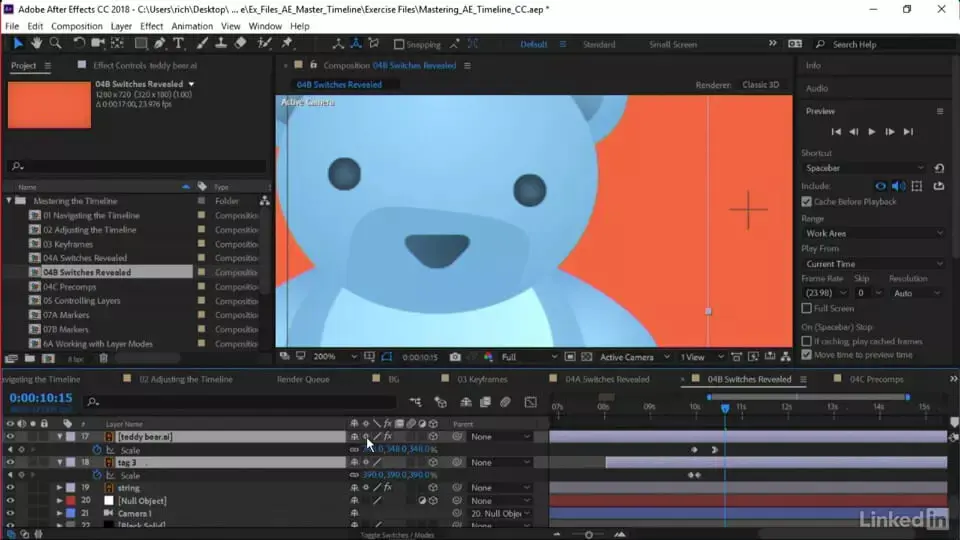The width and height of the screenshot is (960, 540).
Task: Select the Pan Behind anchor tool
Action: [x=118, y=43]
